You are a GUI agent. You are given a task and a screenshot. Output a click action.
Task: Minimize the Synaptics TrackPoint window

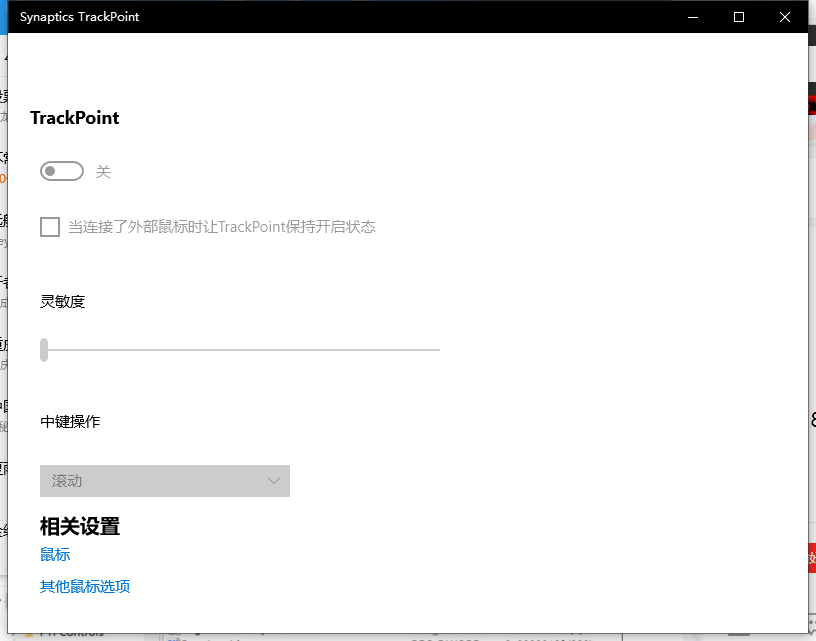click(693, 17)
